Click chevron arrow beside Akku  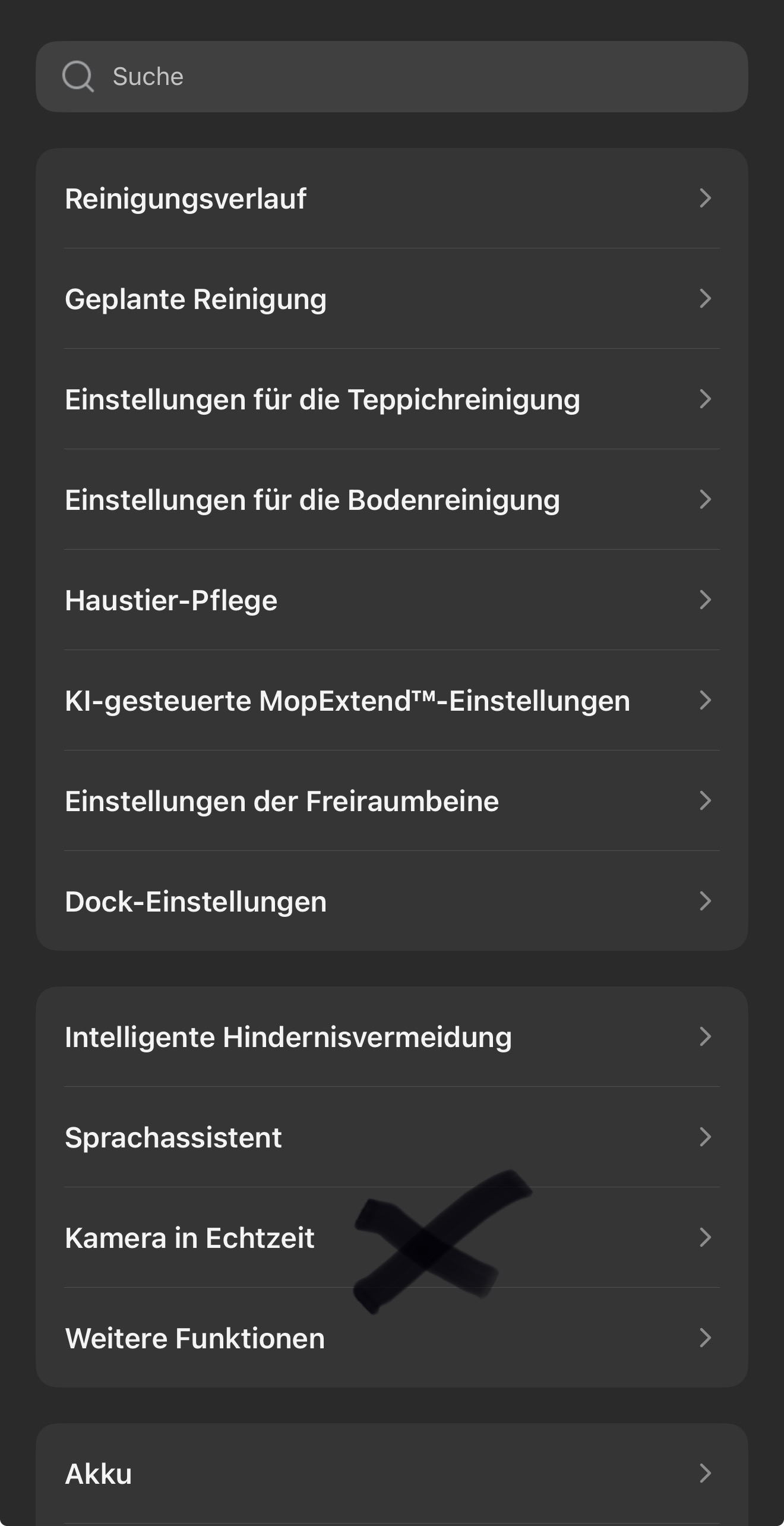[705, 1473]
